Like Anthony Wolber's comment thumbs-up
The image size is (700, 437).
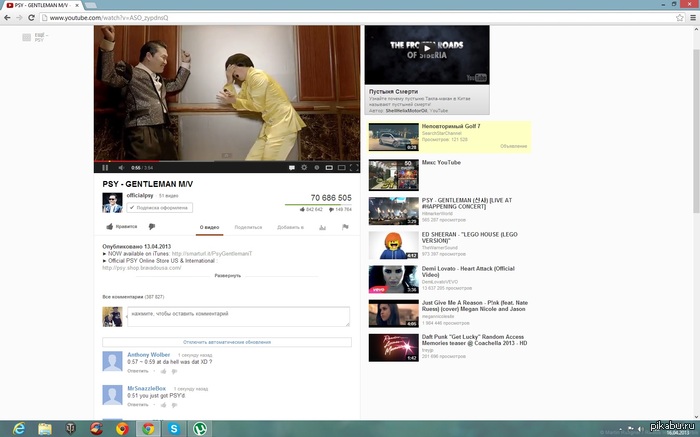163,371
